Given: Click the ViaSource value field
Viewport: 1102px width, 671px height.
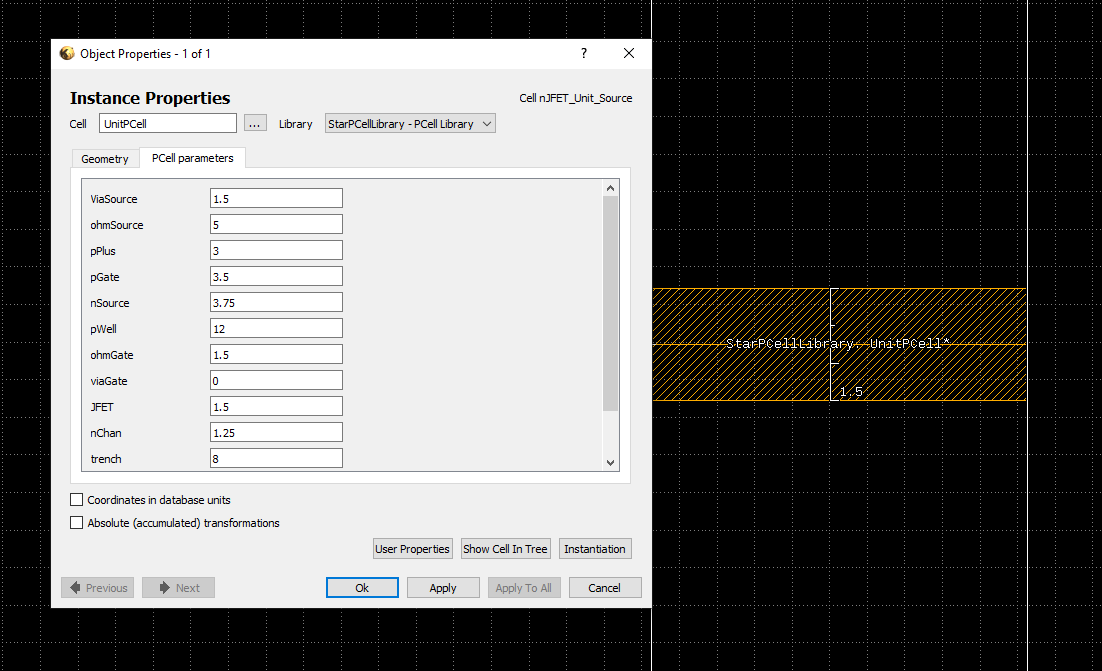Looking at the screenshot, I should 276,199.
